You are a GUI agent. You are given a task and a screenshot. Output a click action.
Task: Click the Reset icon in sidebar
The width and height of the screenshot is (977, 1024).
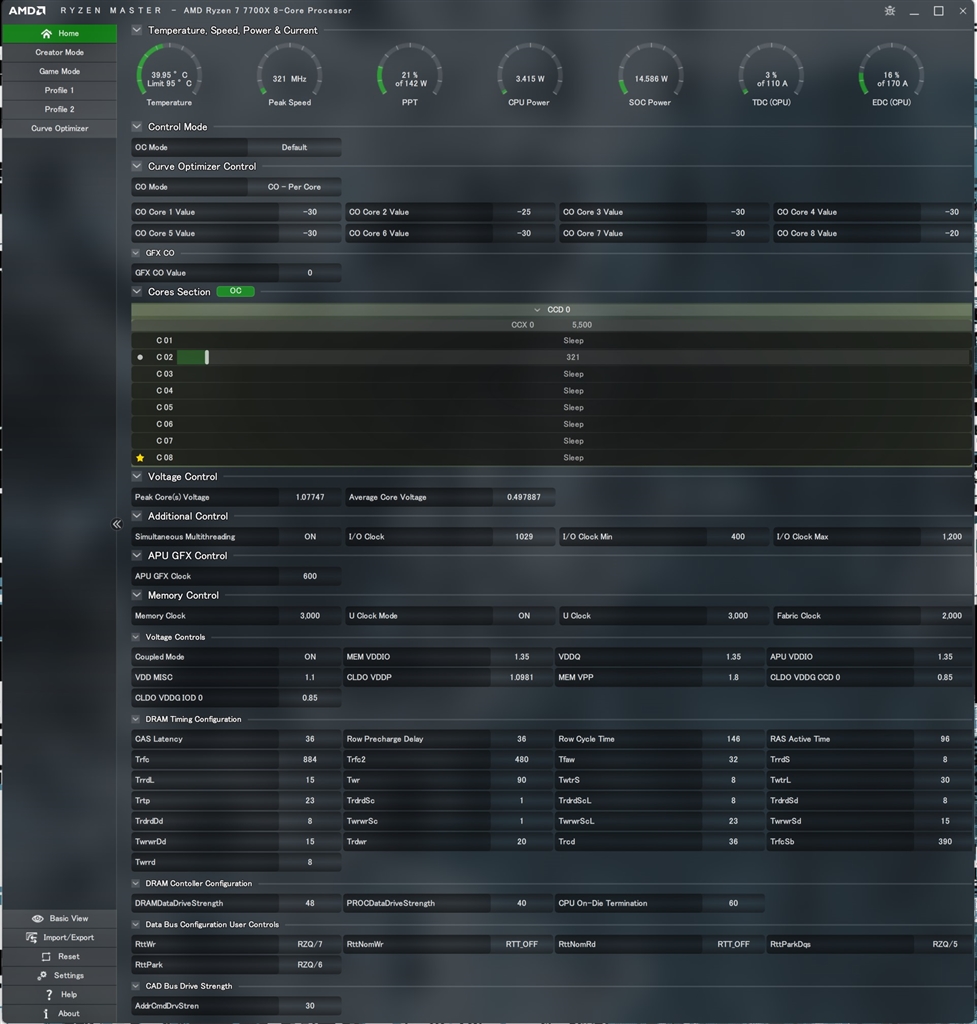pos(46,956)
